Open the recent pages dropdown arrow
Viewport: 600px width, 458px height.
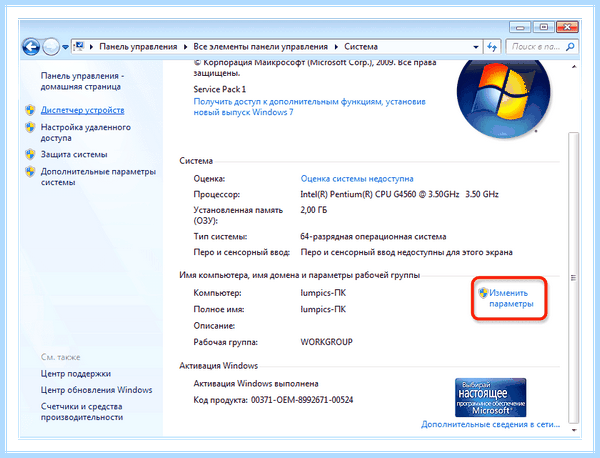(65, 47)
